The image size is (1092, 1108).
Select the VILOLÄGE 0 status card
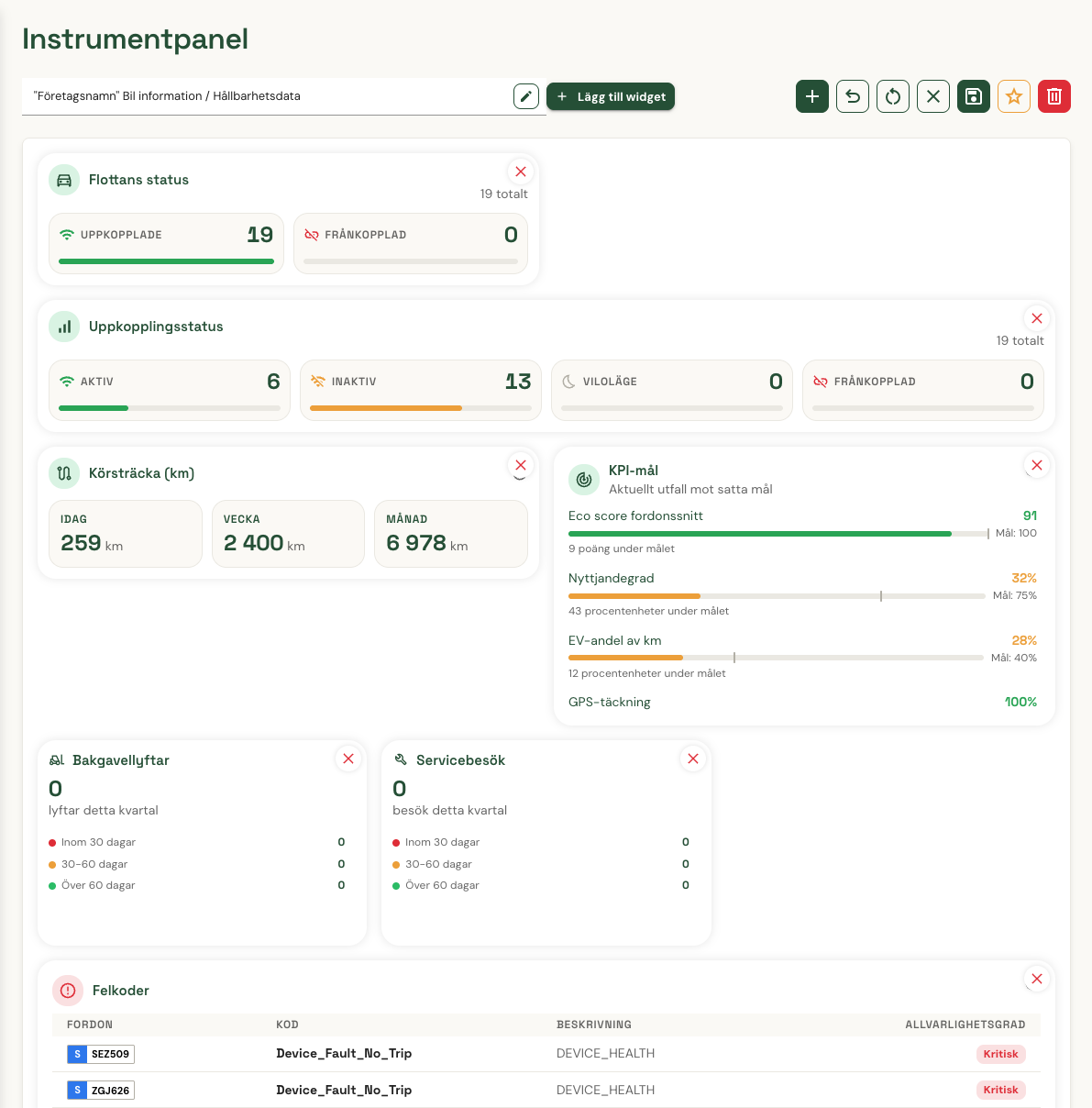672,390
